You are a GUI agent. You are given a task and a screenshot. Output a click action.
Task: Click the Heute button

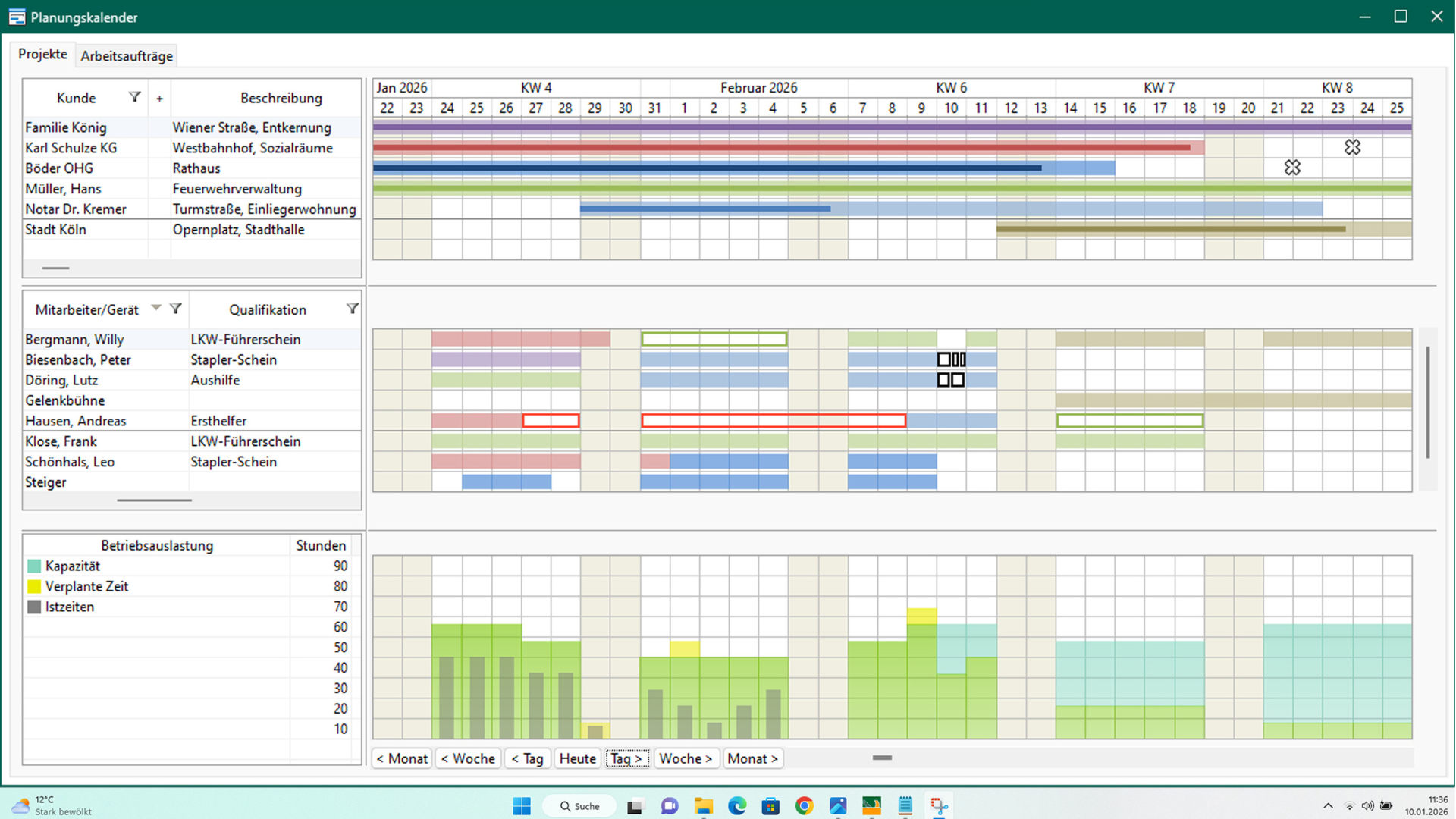577,758
